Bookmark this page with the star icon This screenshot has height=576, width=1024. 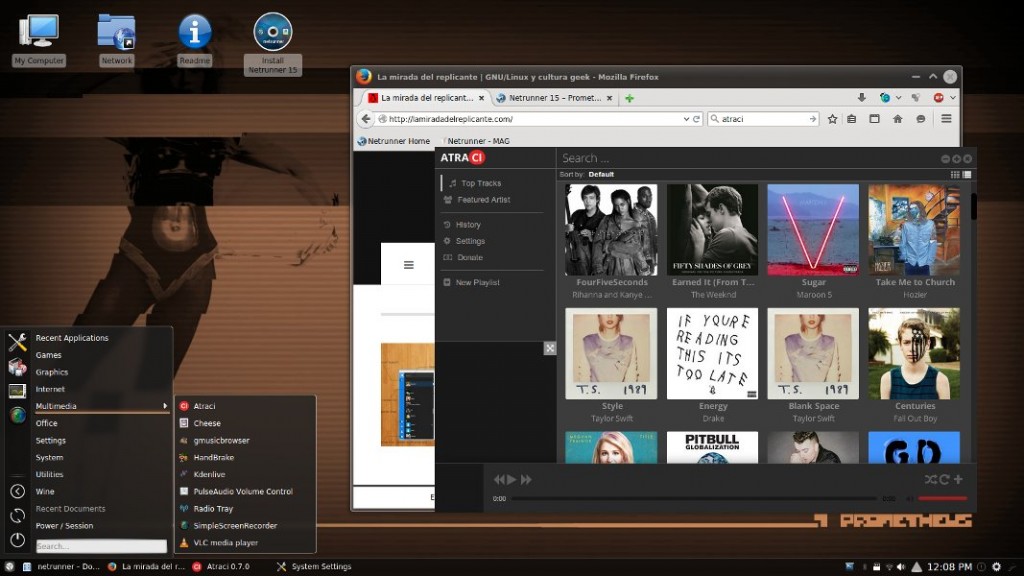(833, 119)
